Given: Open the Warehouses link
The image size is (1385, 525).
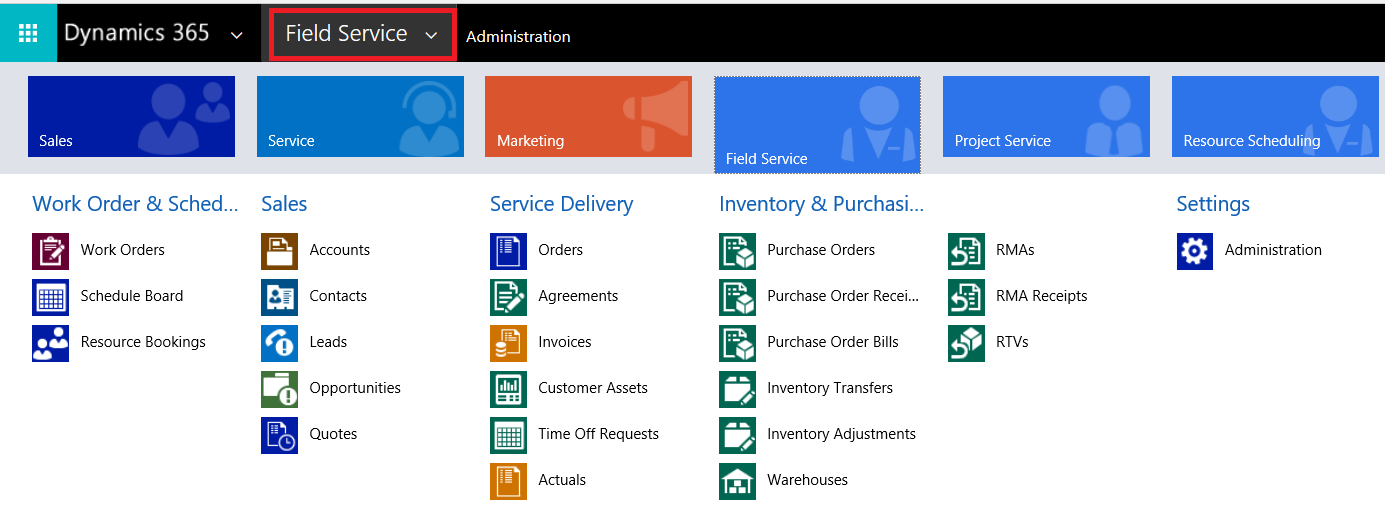Looking at the screenshot, I should (x=807, y=480).
